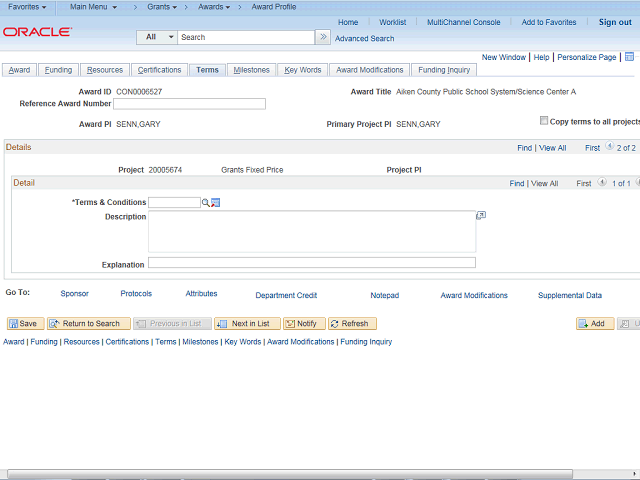The width and height of the screenshot is (640, 480).
Task: Click Add to Favorites link
Action: point(549,22)
